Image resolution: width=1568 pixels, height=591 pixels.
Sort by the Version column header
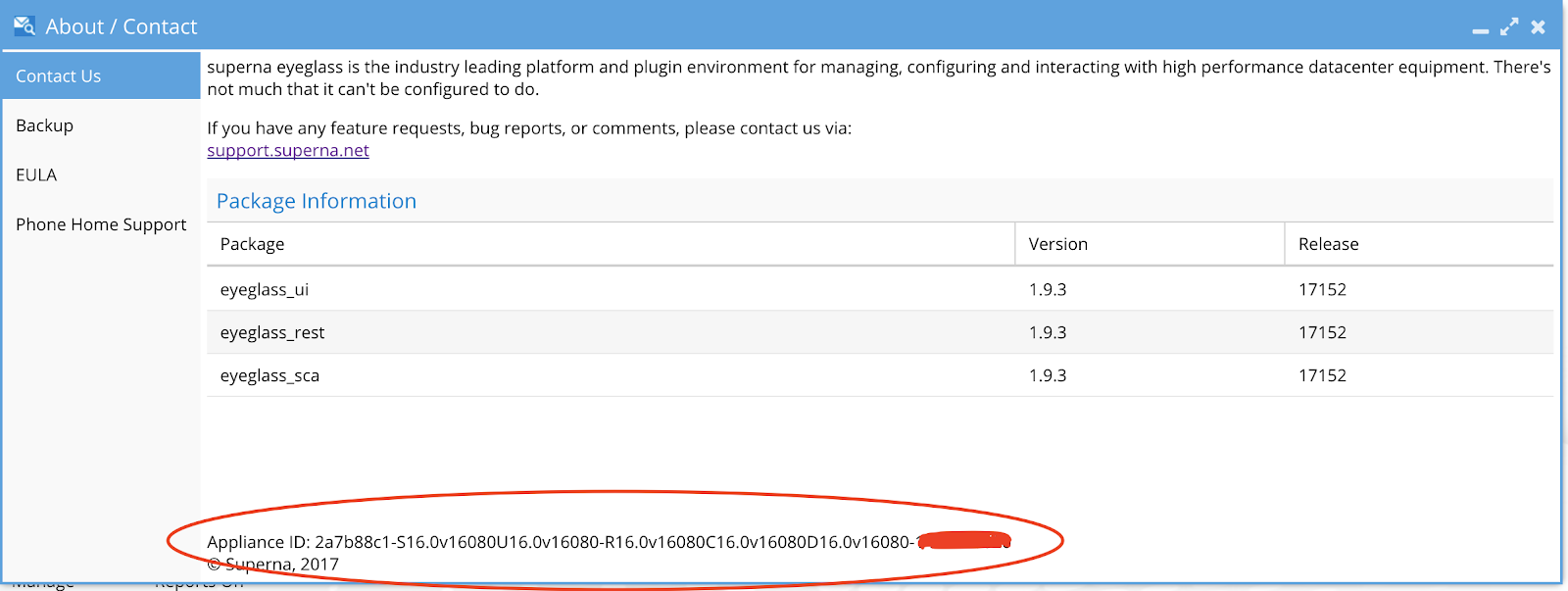pos(1150,244)
